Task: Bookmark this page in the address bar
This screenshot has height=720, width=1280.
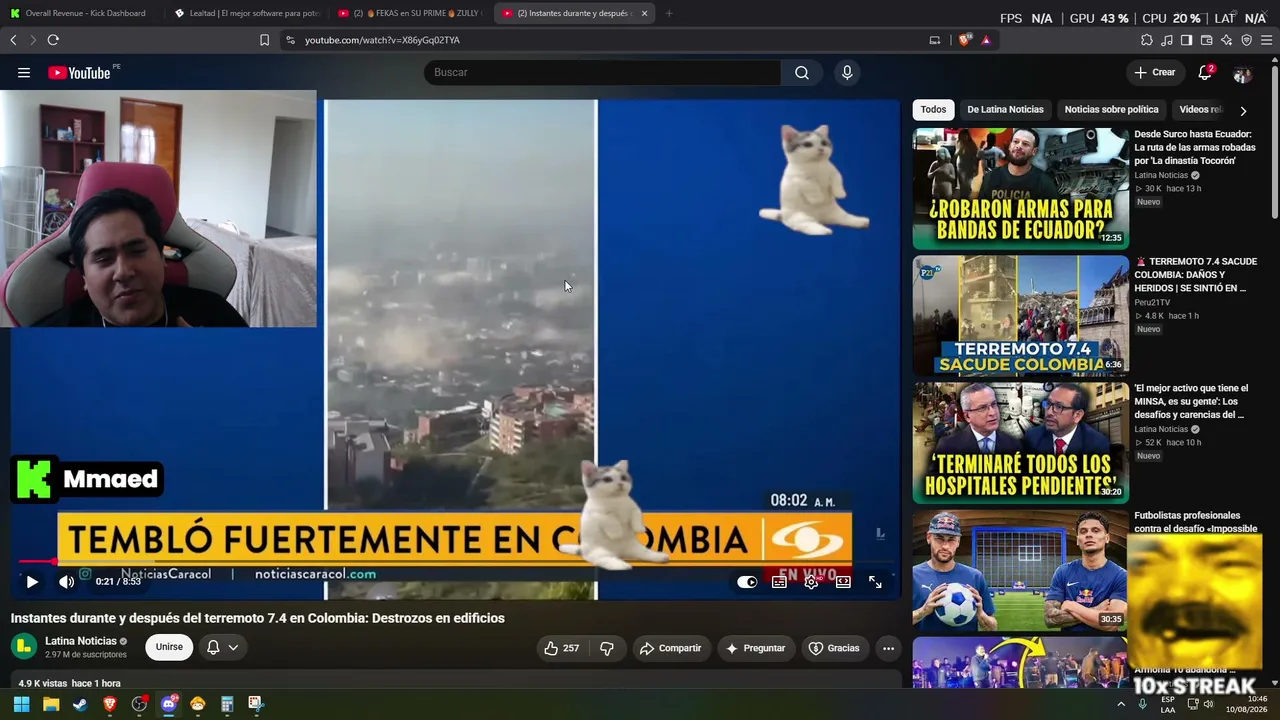Action: [264, 40]
